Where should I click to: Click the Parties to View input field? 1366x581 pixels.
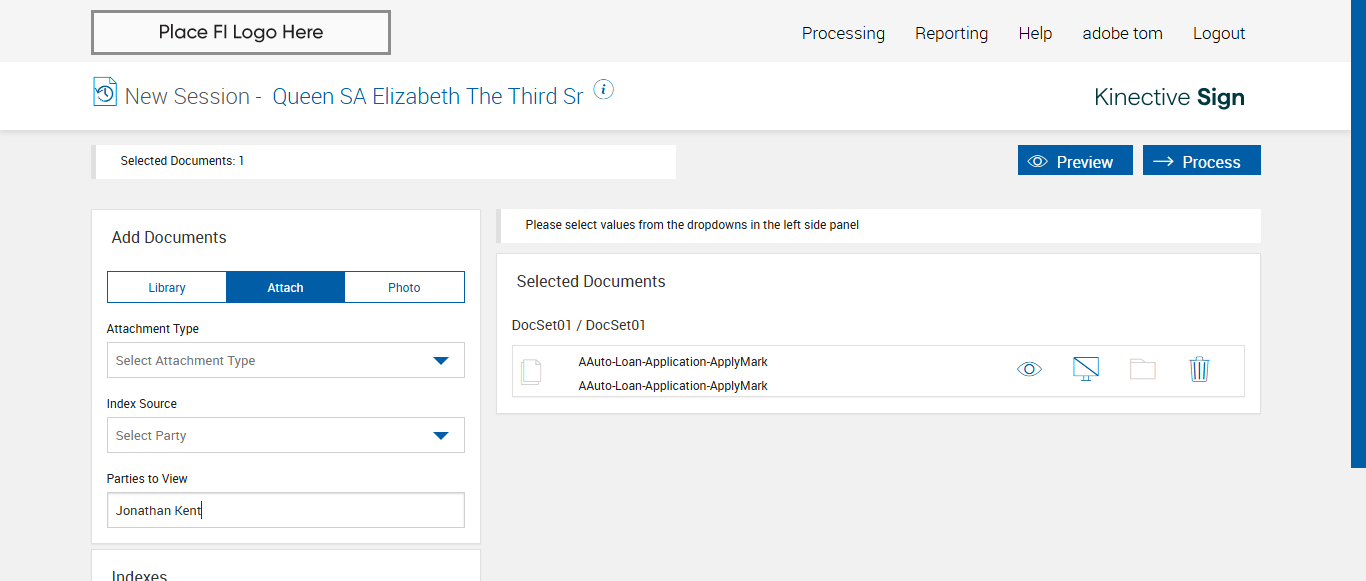click(285, 510)
